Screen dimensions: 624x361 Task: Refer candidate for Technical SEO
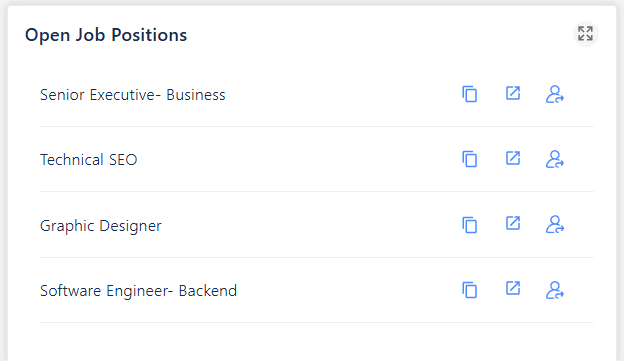[x=555, y=159]
